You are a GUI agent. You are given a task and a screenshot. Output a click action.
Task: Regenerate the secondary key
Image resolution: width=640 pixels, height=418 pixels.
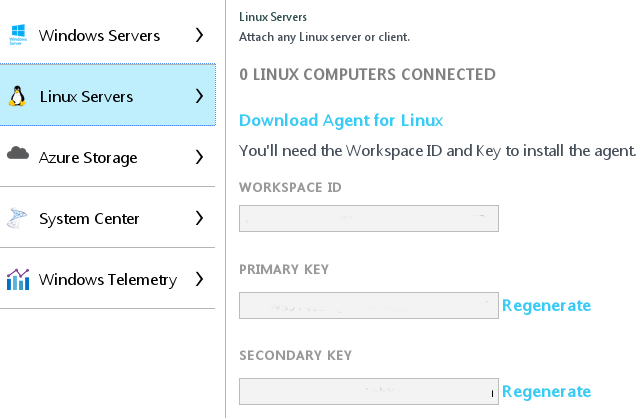pos(547,391)
